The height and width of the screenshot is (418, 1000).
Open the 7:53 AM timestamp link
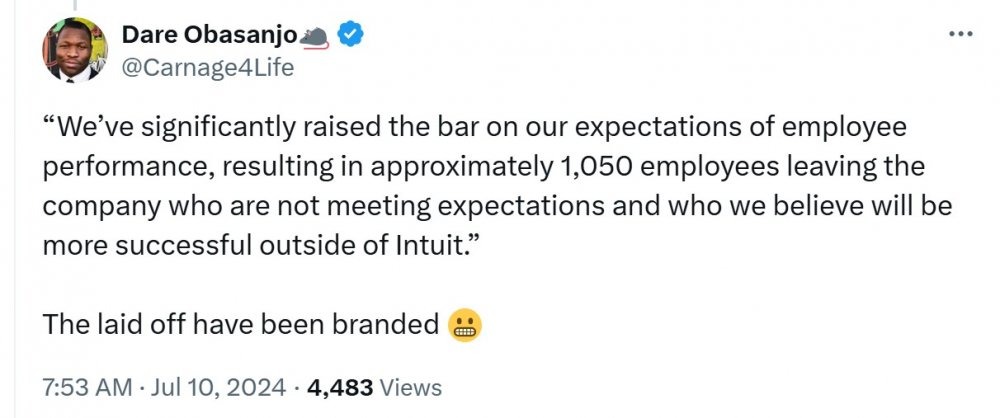pyautogui.click(x=87, y=387)
